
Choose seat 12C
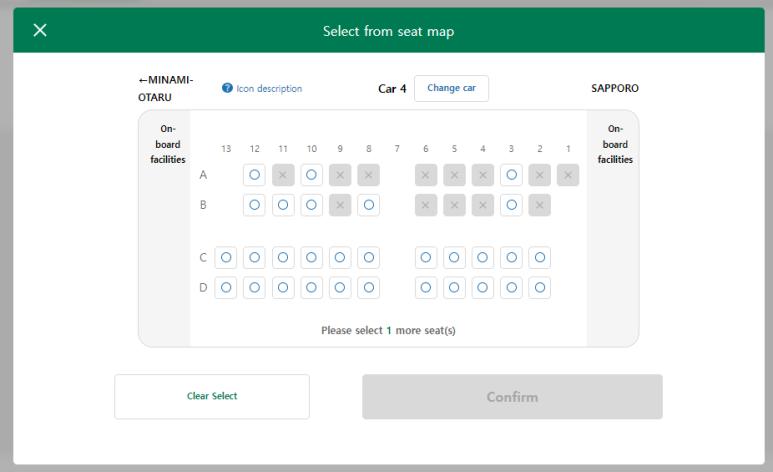(254, 257)
